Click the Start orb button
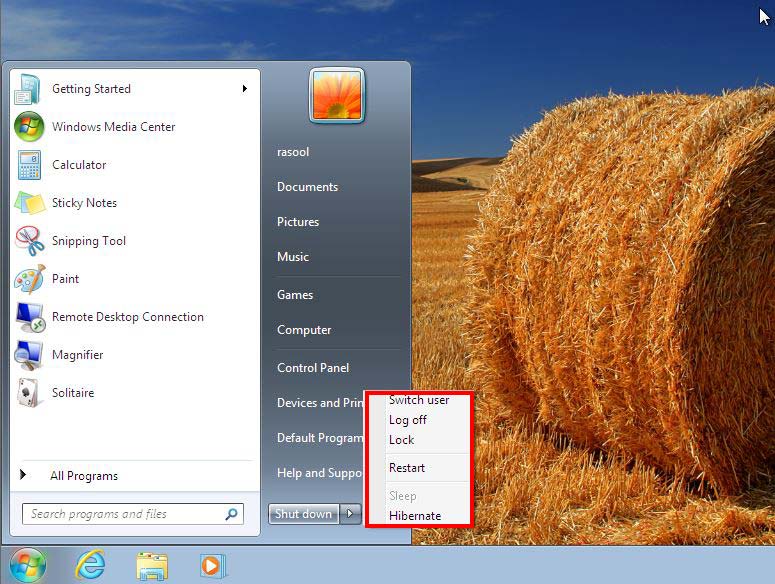 click(27, 565)
